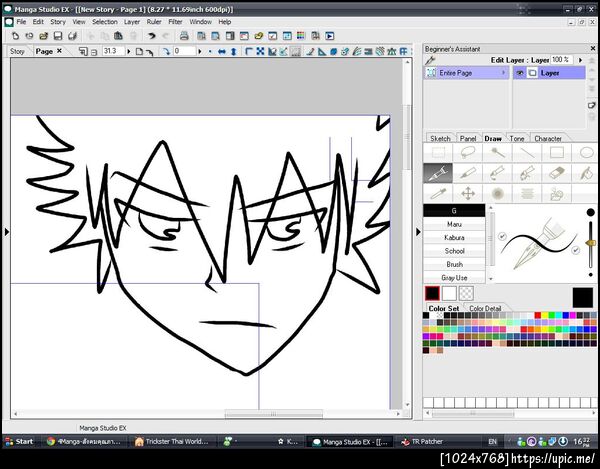Pick the Move layer tool

coord(467,193)
